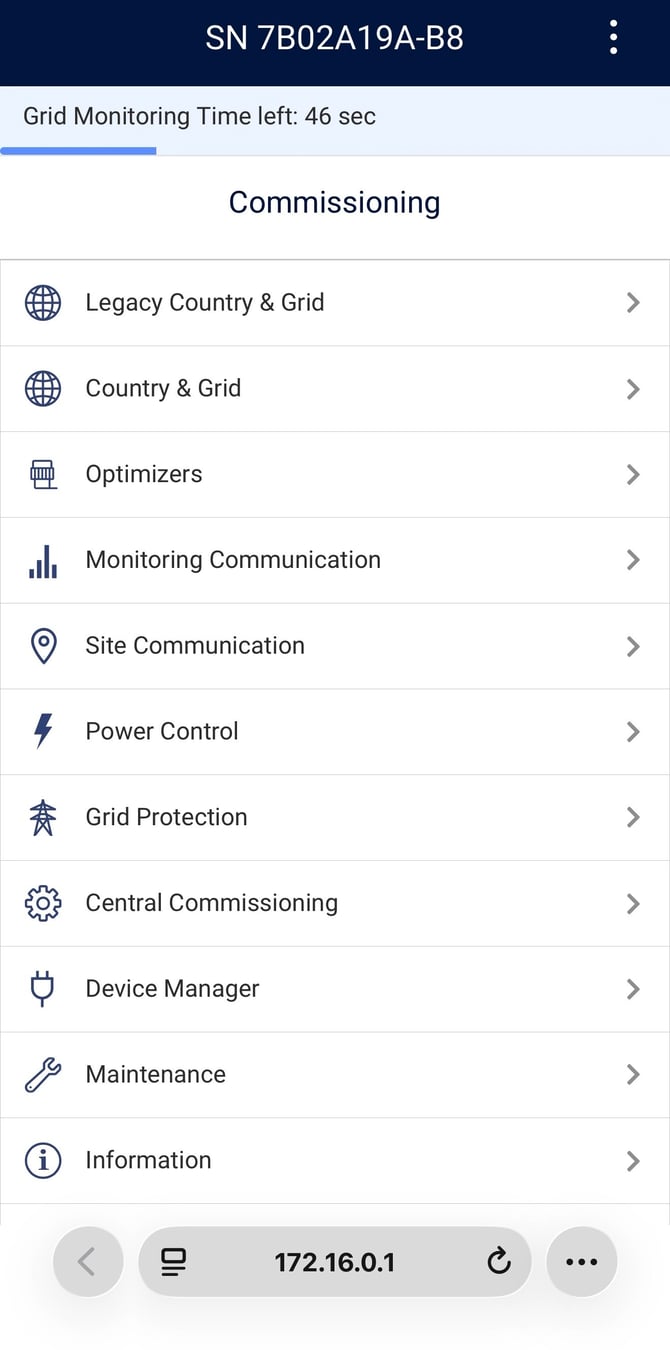Viewport: 670px width, 1350px height.
Task: Tap the Monitoring Communication bar chart icon
Action: tap(43, 560)
